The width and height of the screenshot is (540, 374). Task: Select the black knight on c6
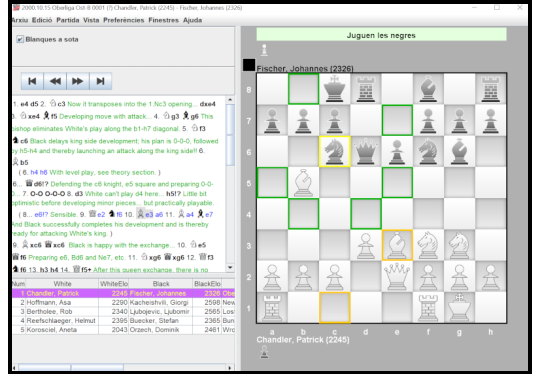[334, 152]
